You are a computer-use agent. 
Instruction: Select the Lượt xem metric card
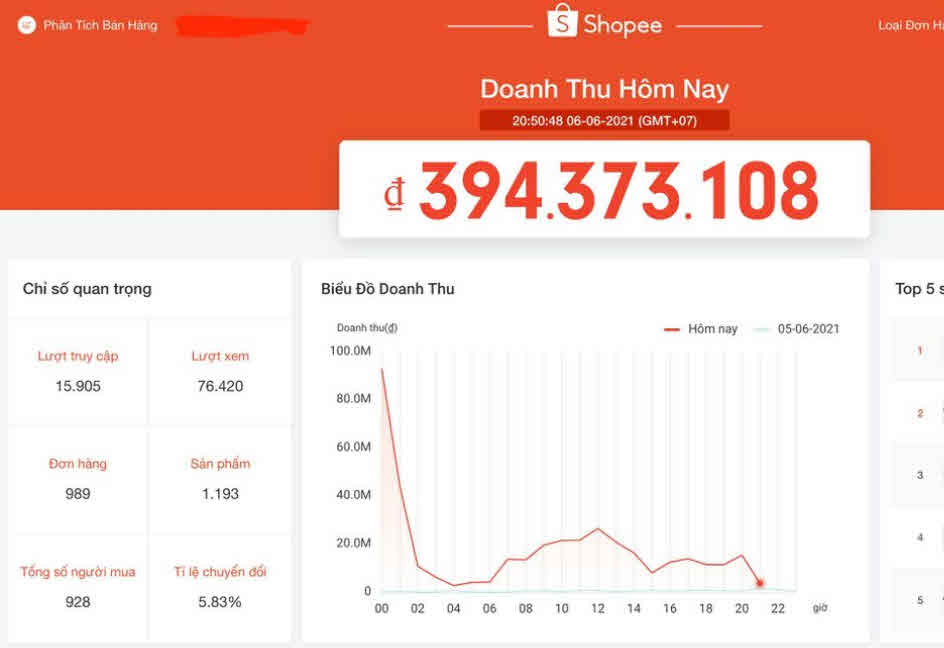coord(220,371)
